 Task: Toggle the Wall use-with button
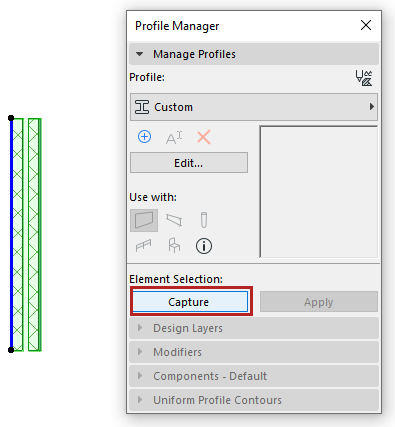144,220
